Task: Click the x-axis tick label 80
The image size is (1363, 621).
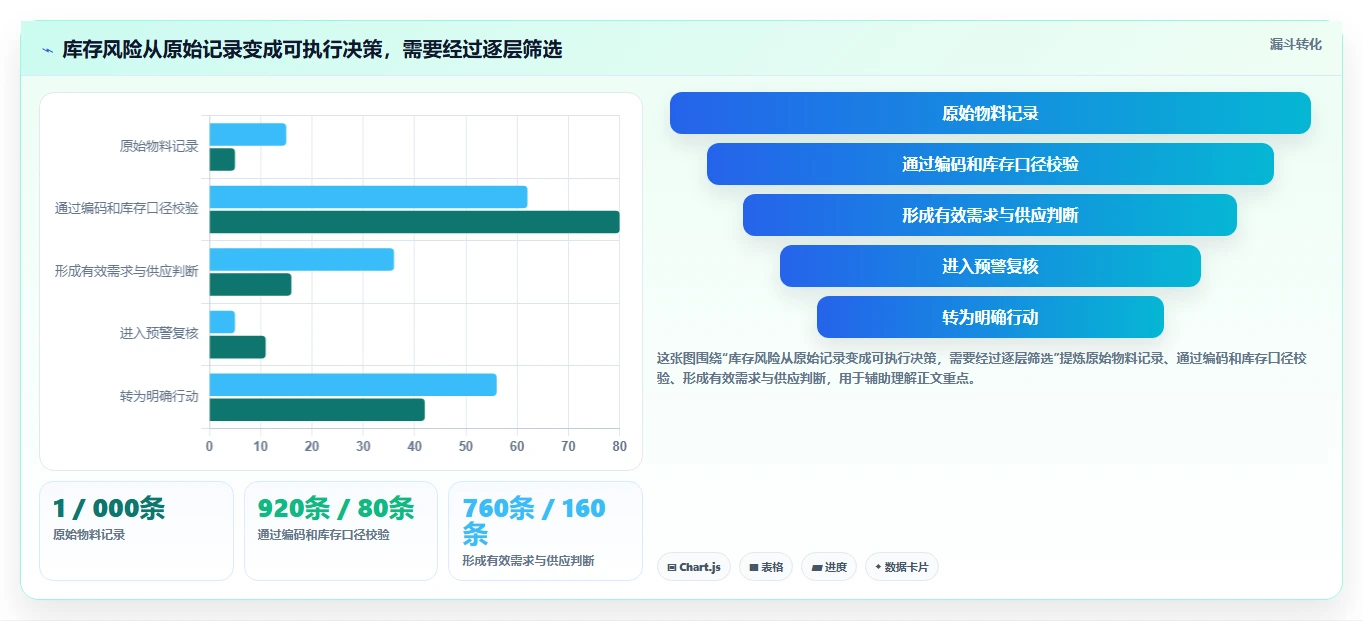Action: click(x=619, y=447)
